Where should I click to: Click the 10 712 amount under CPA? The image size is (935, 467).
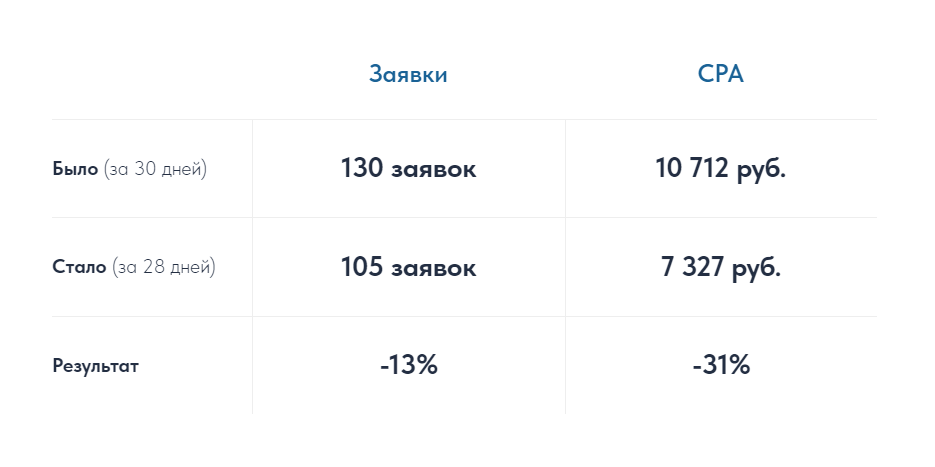(691, 169)
